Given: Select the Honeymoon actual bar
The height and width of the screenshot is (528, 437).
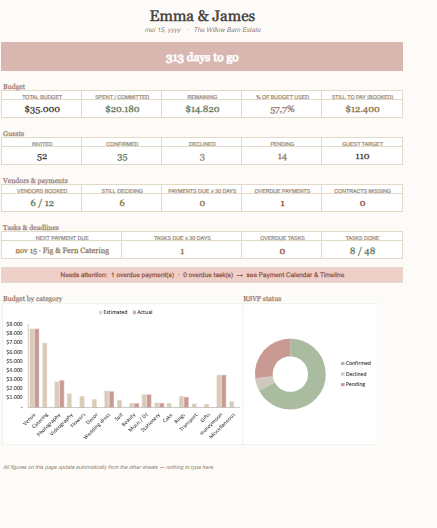Looking at the screenshot, I should point(224,391).
